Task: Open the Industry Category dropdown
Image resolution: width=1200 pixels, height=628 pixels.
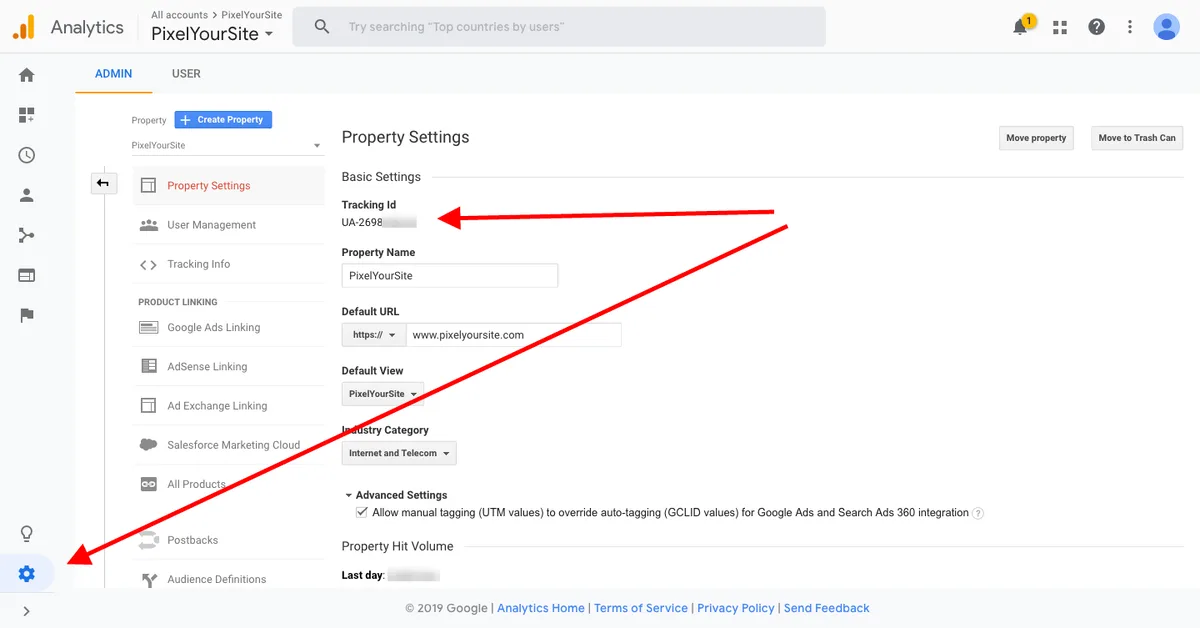Action: coord(399,453)
